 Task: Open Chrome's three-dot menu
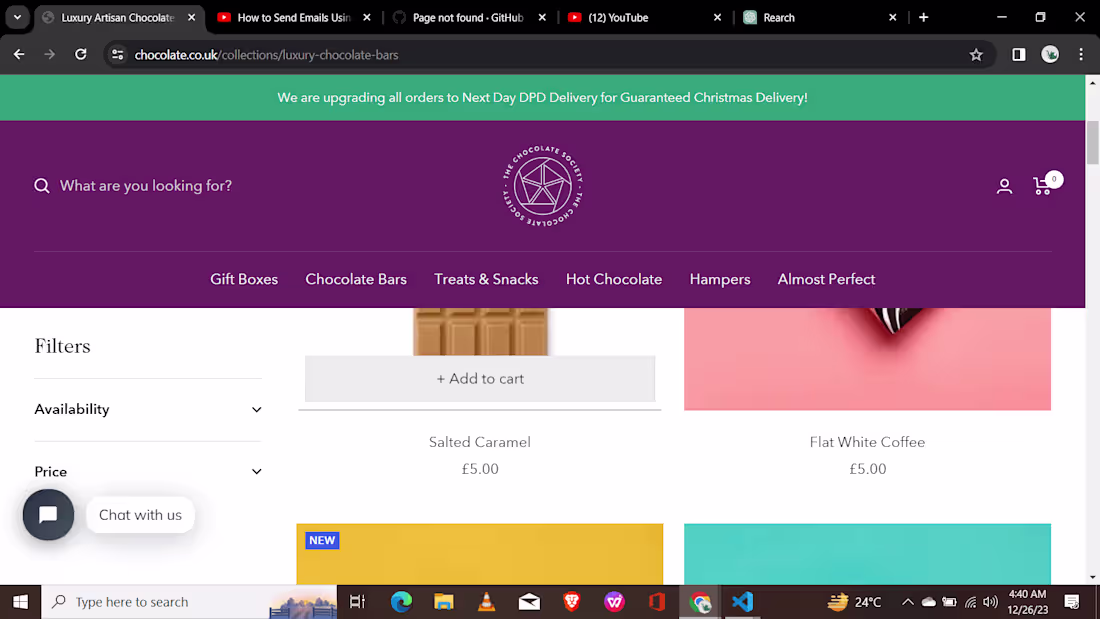[x=1081, y=55]
